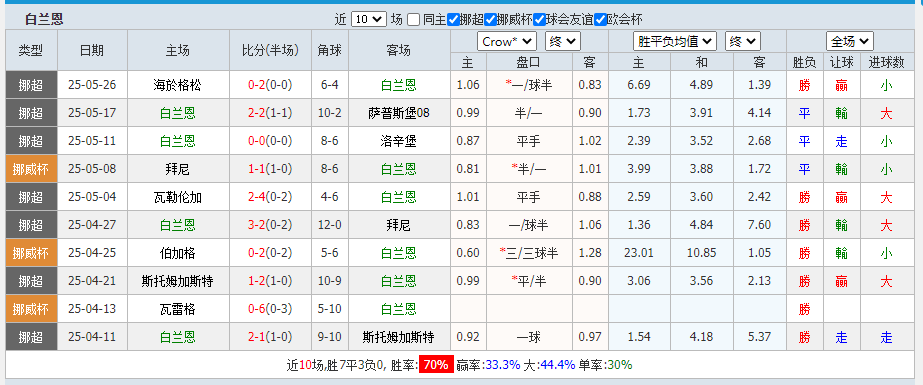Click draw odds value 10.85

701,253
